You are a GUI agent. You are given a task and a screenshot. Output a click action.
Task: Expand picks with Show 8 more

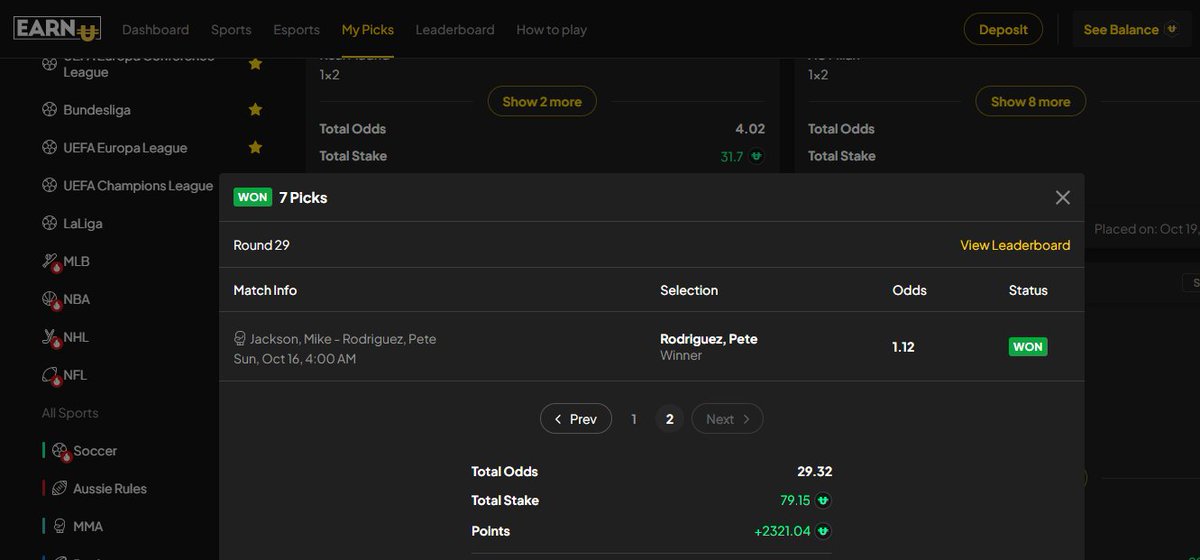point(1030,101)
